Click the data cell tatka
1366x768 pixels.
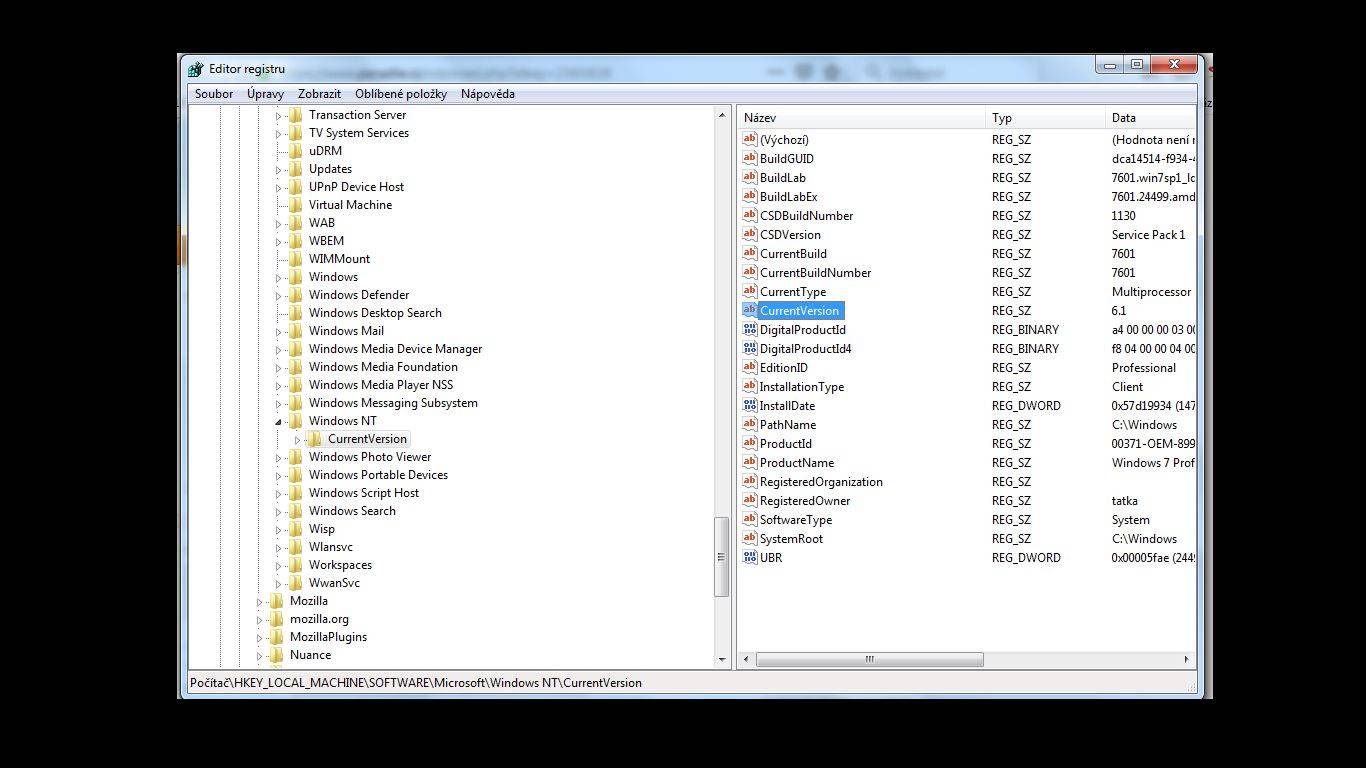click(x=1124, y=500)
